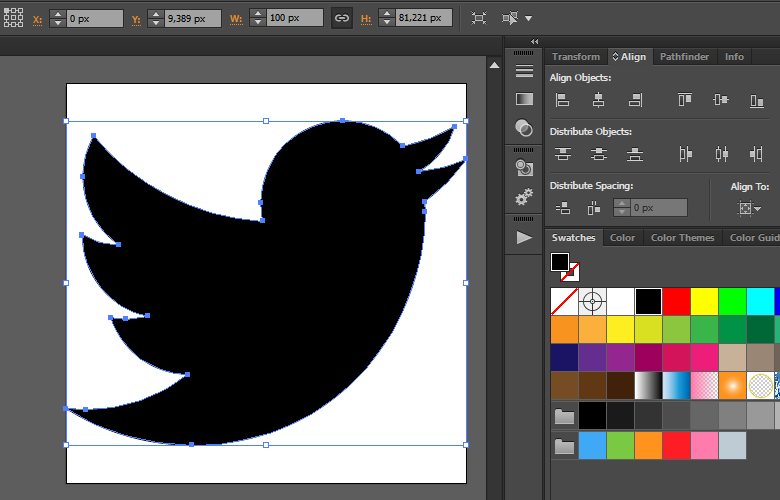Select the None swatch

tap(564, 301)
